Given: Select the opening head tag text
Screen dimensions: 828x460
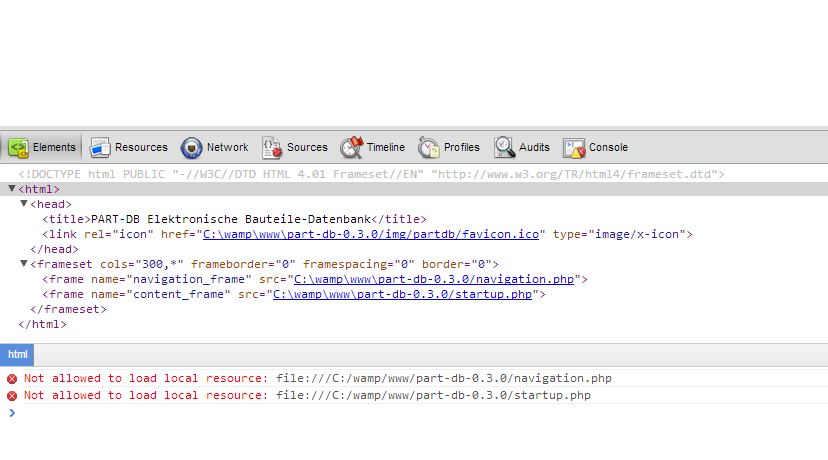Looking at the screenshot, I should [x=51, y=204].
